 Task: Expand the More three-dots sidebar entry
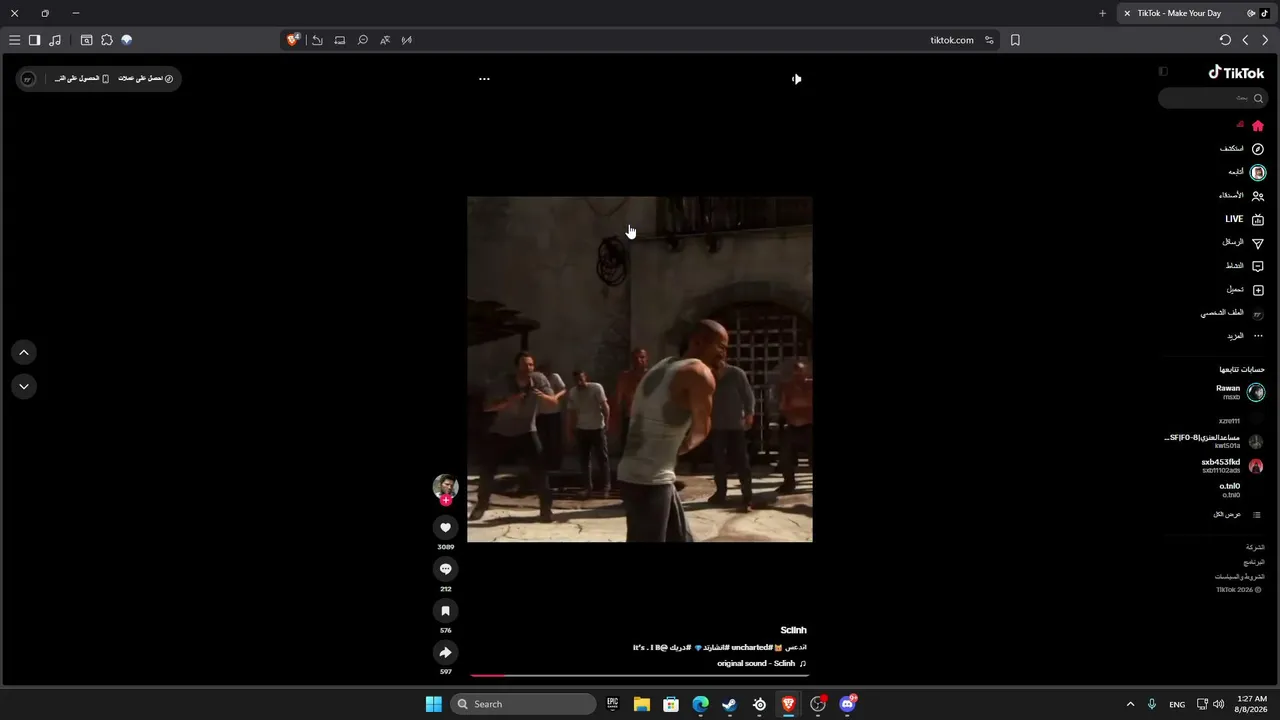tap(1245, 336)
